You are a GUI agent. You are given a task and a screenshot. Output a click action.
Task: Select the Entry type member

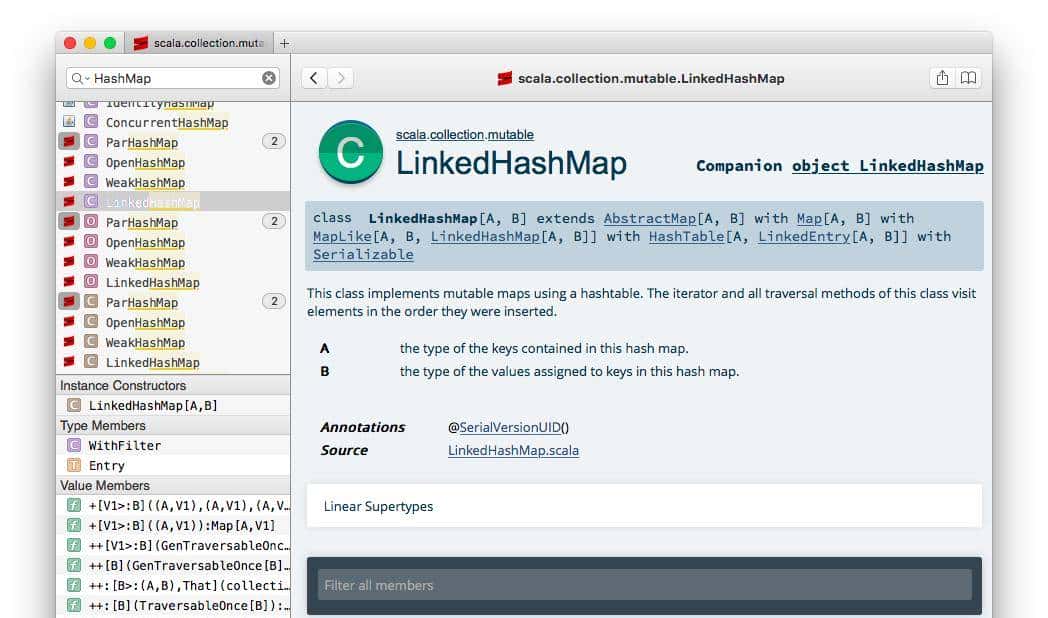pyautogui.click(x=173, y=465)
